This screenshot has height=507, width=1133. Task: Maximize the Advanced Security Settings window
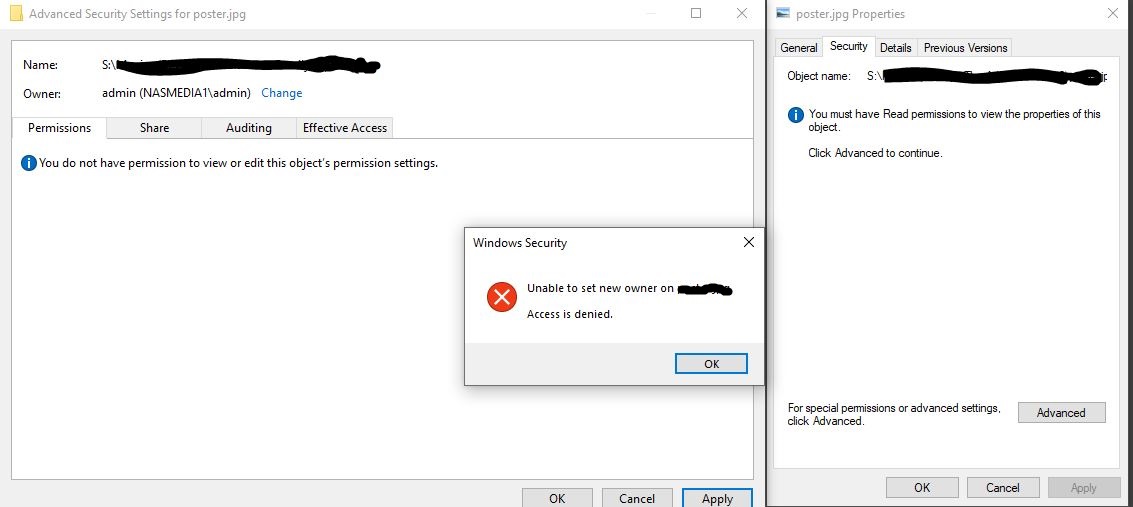coord(696,14)
